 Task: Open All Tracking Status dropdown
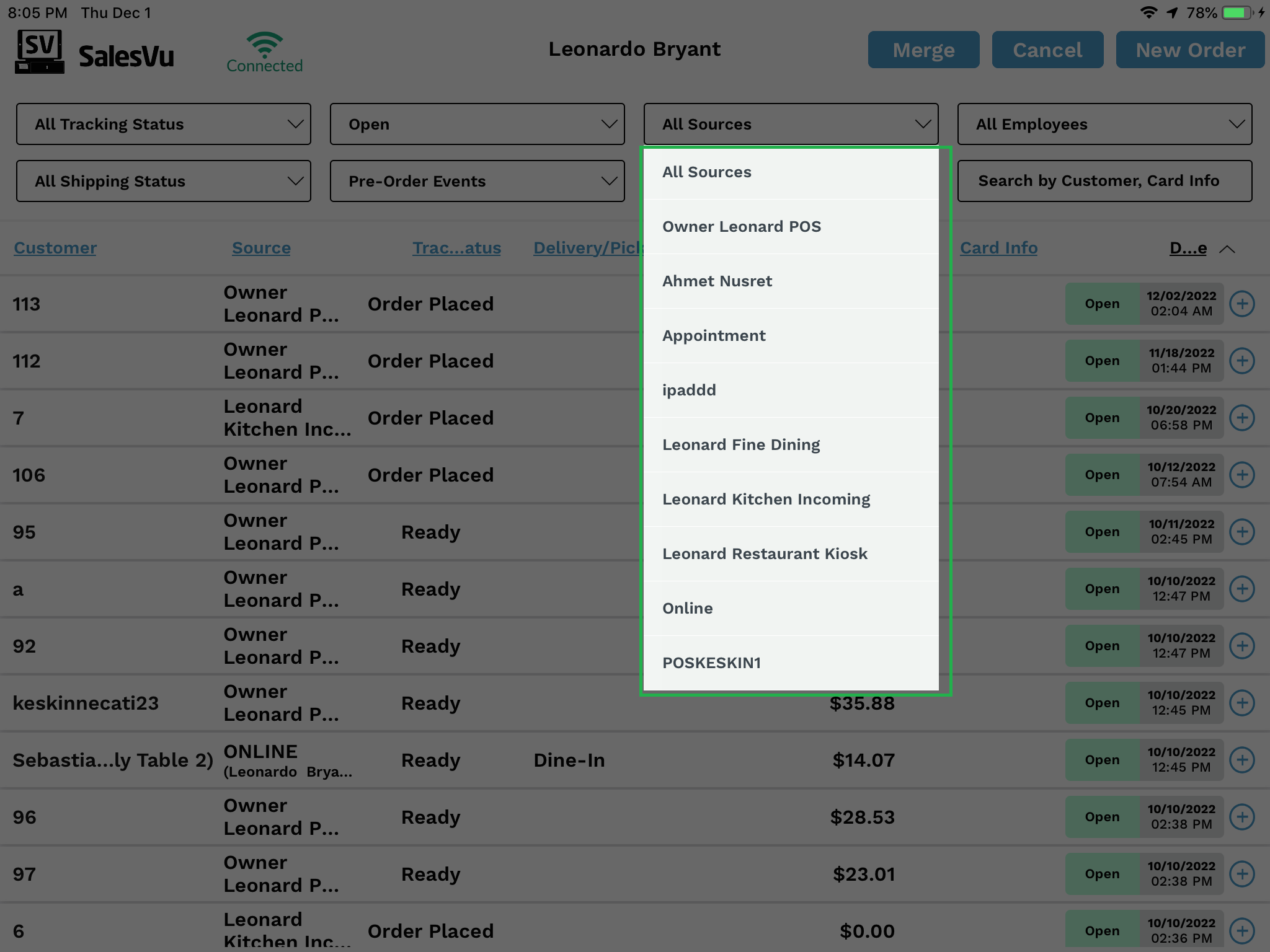(164, 124)
